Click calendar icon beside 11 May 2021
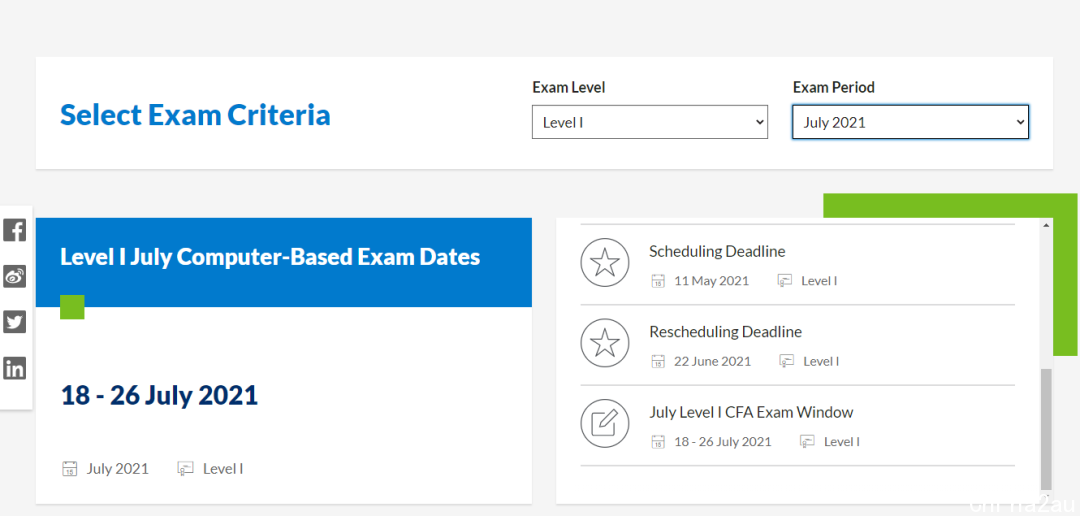Image resolution: width=1080 pixels, height=516 pixels. click(658, 281)
